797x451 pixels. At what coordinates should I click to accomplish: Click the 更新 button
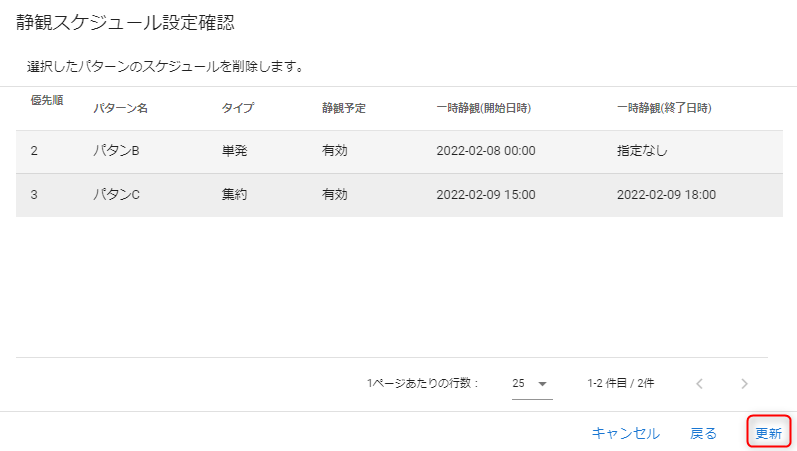[x=768, y=433]
